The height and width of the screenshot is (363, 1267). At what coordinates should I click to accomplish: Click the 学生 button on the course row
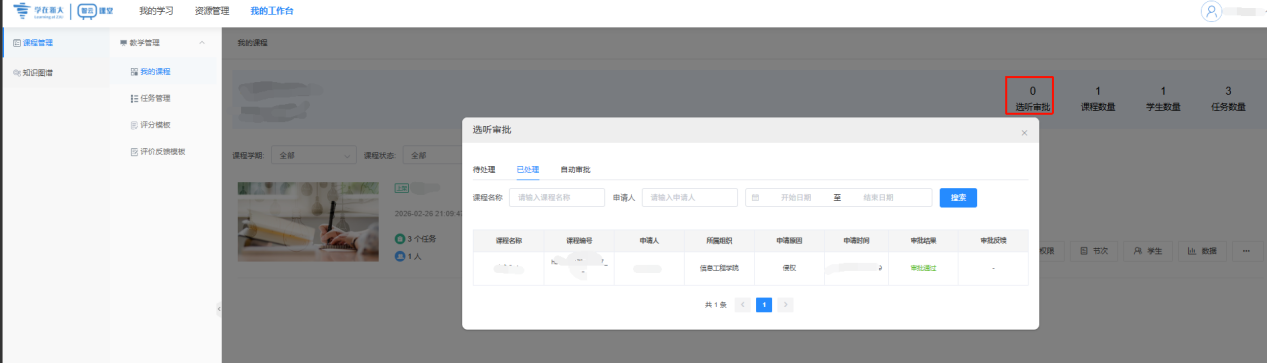coord(1148,251)
